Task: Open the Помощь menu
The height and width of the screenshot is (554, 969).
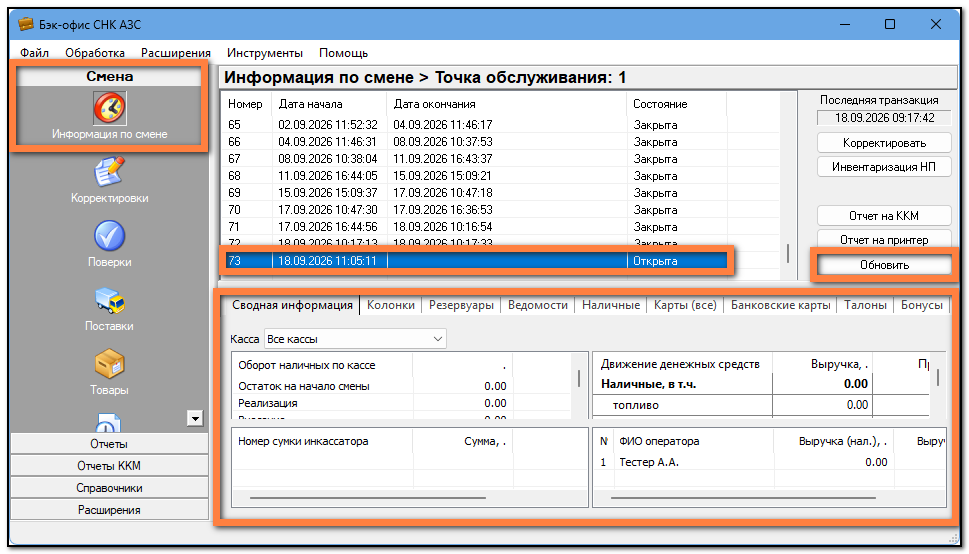Action: [343, 53]
